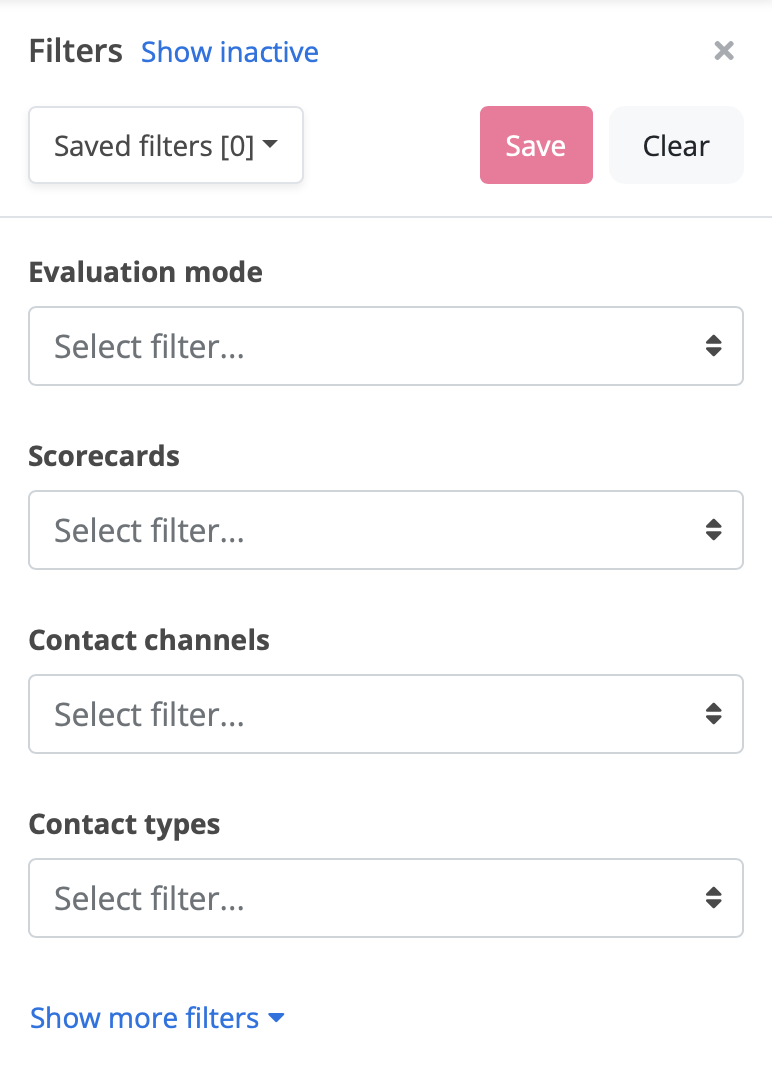Expand the Show more filters link
This screenshot has height=1076, width=772.
145,1018
